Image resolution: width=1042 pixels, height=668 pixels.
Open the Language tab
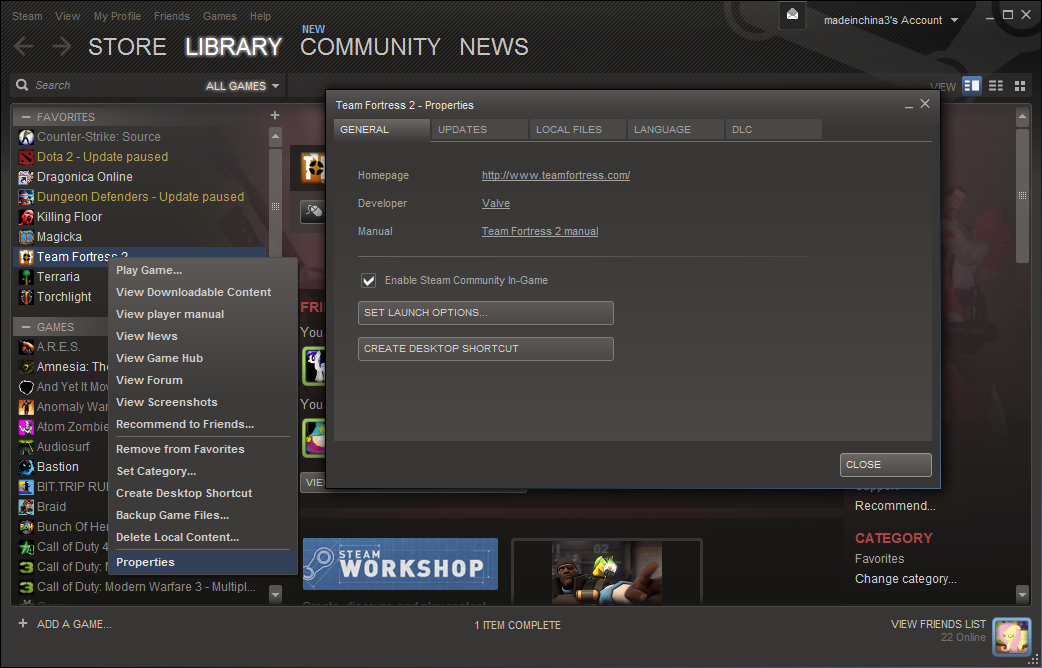click(675, 130)
